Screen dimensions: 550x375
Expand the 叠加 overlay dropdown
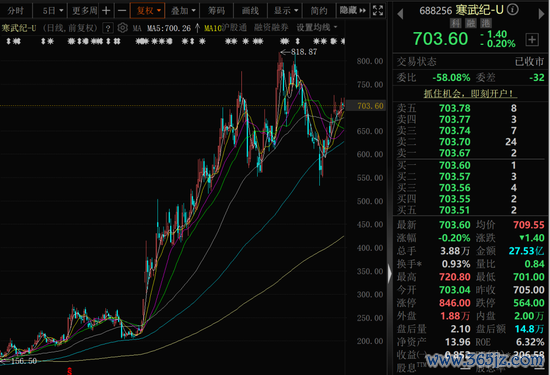point(183,11)
